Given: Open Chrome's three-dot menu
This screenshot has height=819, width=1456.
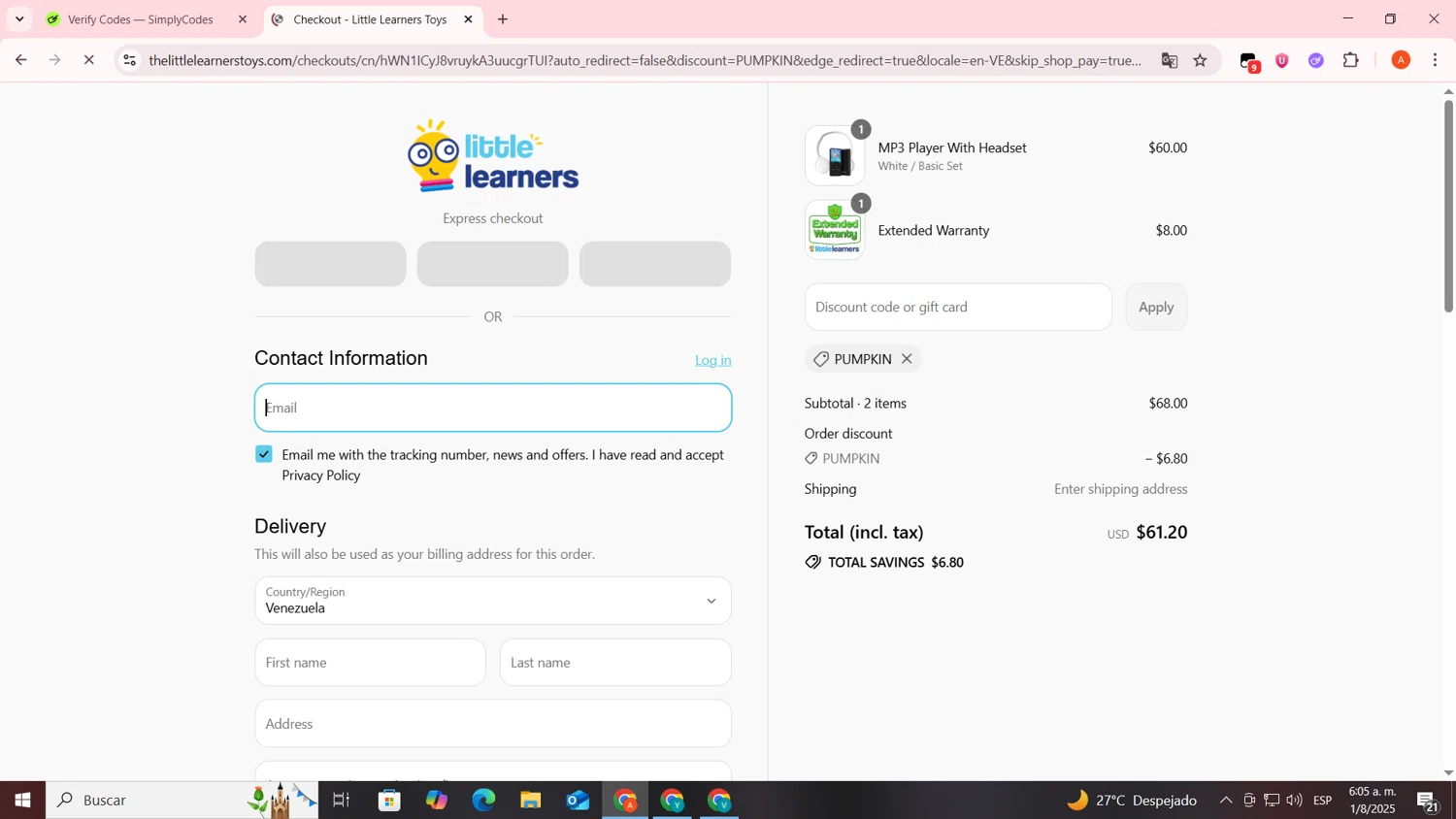Looking at the screenshot, I should click(1436, 60).
